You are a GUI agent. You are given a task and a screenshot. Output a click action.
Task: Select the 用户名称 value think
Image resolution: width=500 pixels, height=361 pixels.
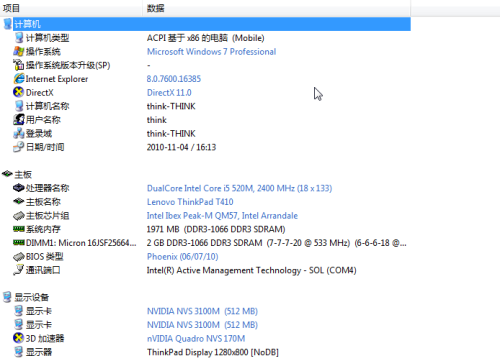point(157,120)
